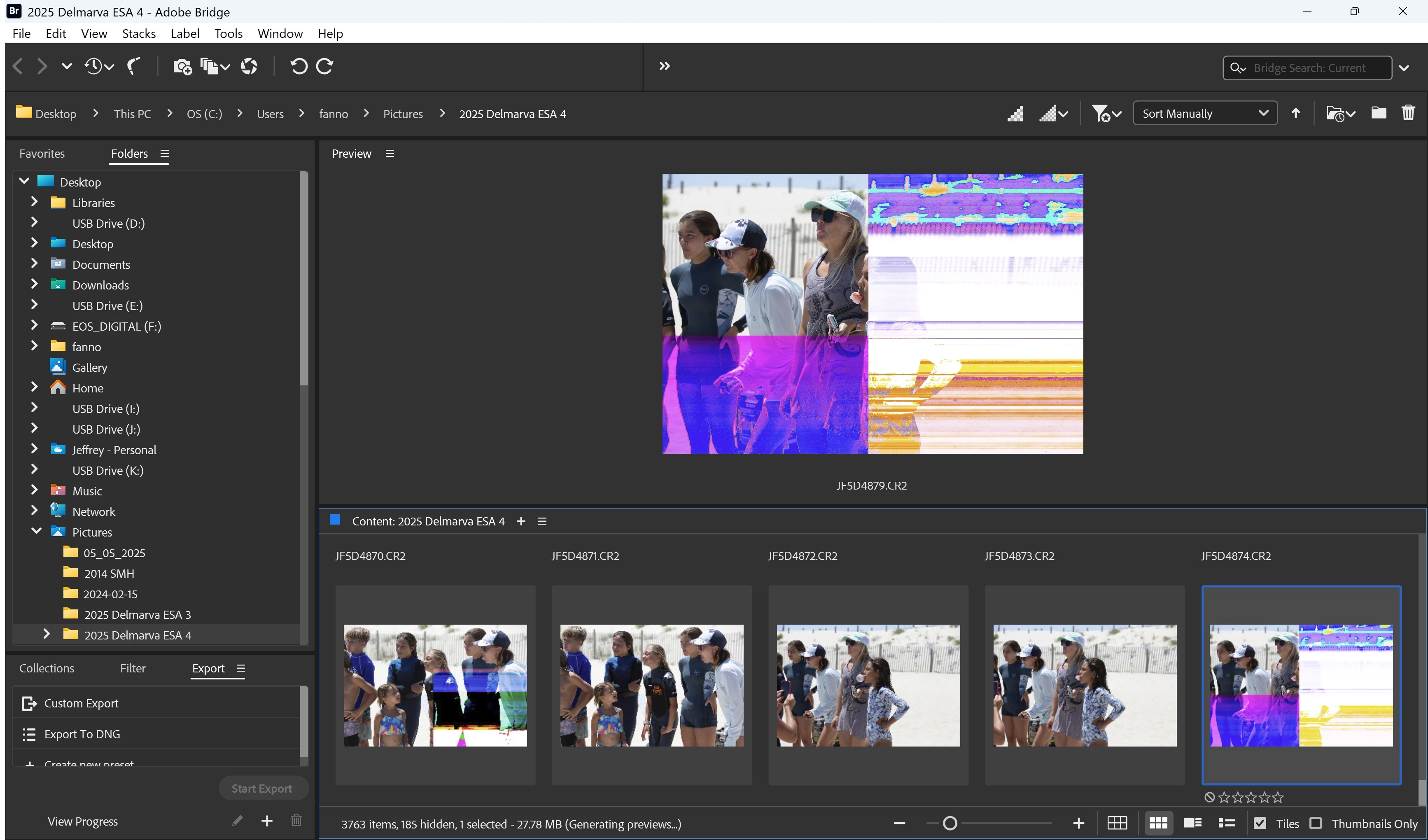Switch to the Filter tab

tap(133, 668)
